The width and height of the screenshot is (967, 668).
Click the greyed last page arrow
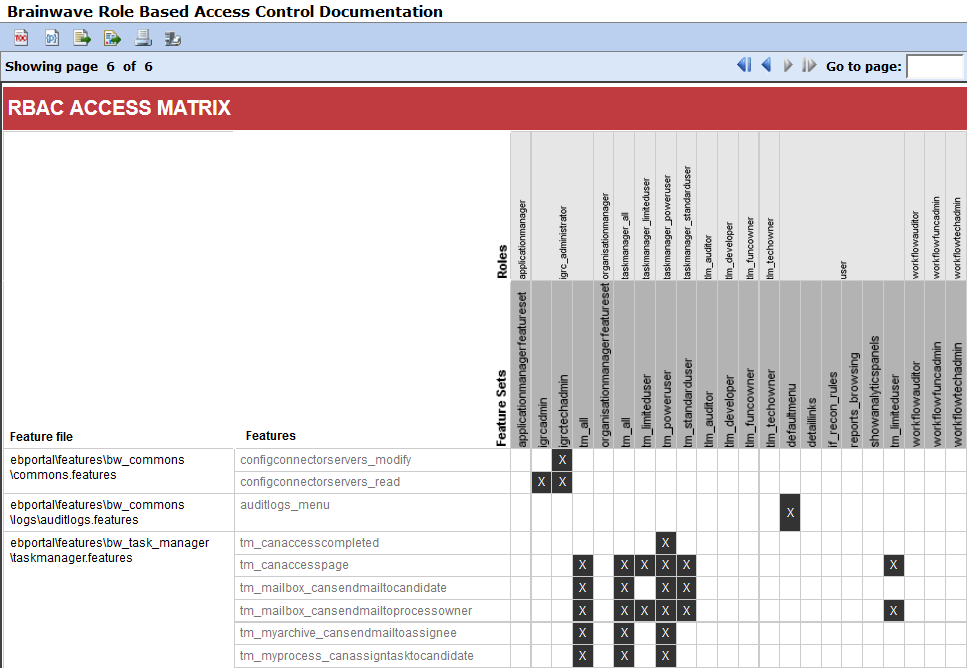point(809,65)
